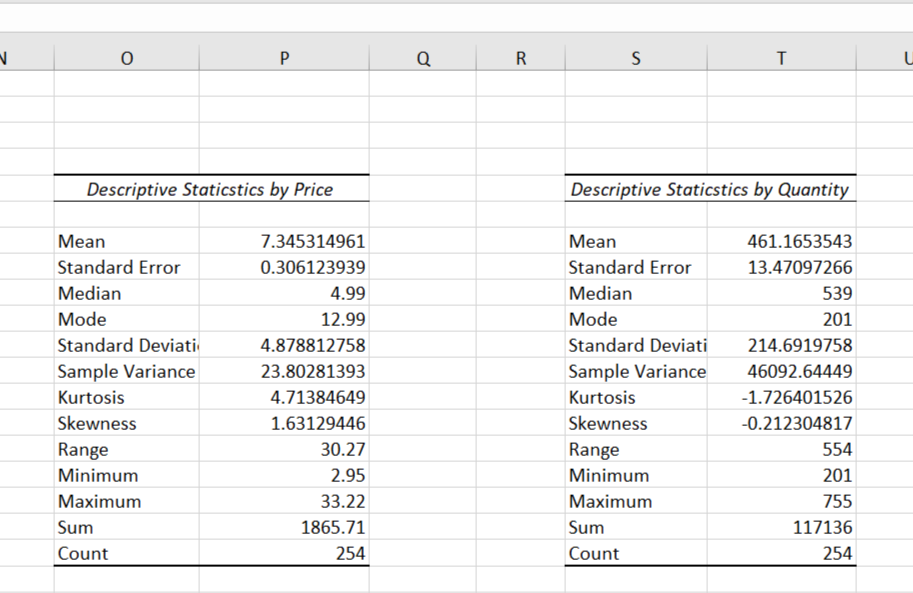Select the column P header

point(283,58)
